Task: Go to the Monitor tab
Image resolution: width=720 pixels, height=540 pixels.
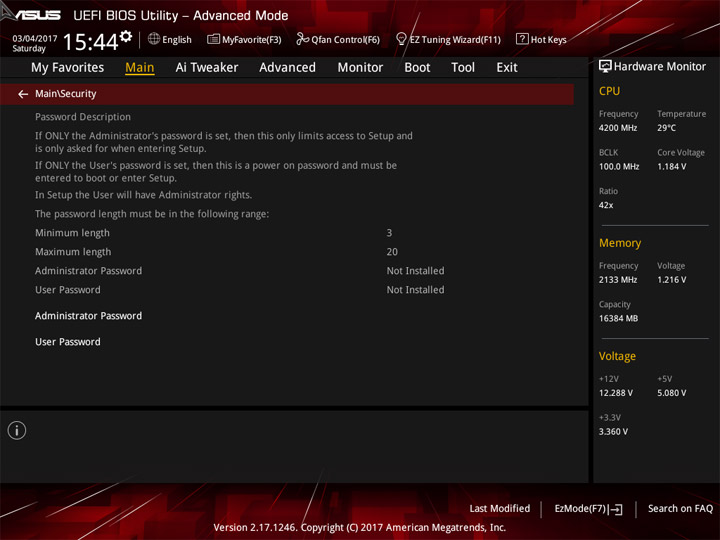Action: pyautogui.click(x=360, y=68)
